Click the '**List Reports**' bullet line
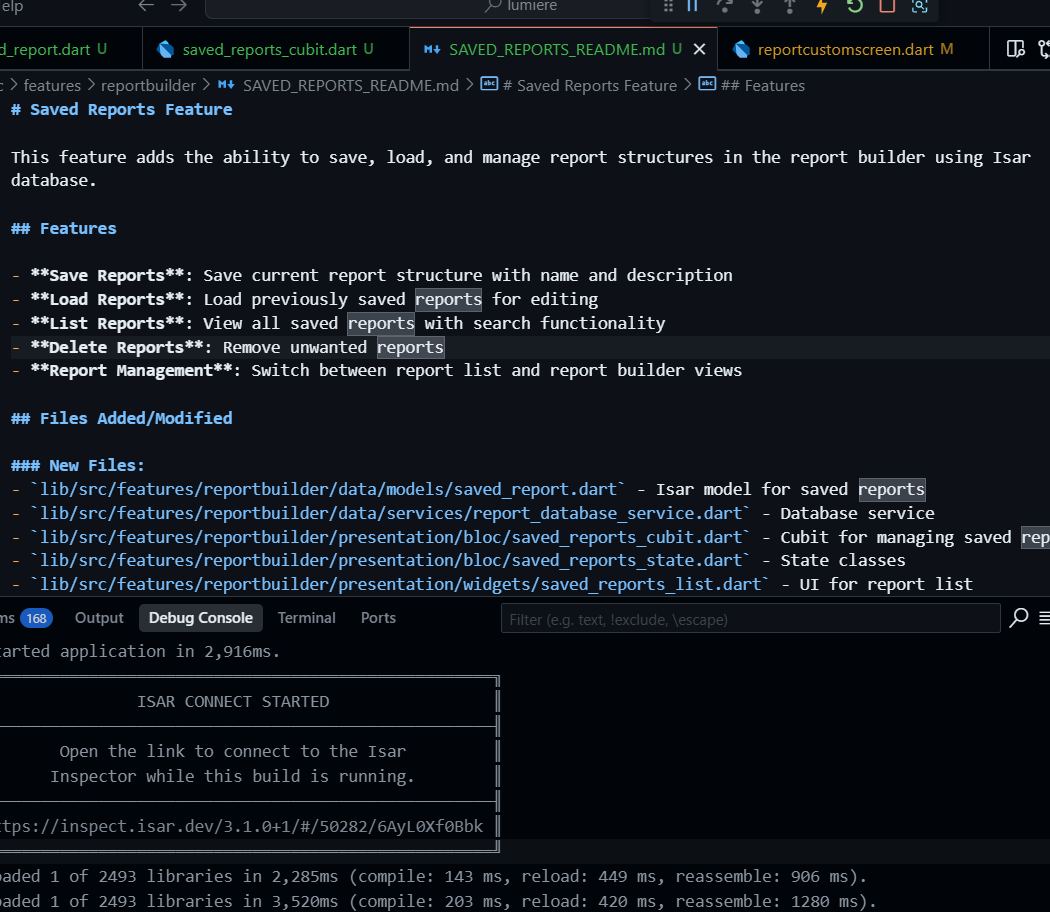The image size is (1050, 912). coord(338,323)
